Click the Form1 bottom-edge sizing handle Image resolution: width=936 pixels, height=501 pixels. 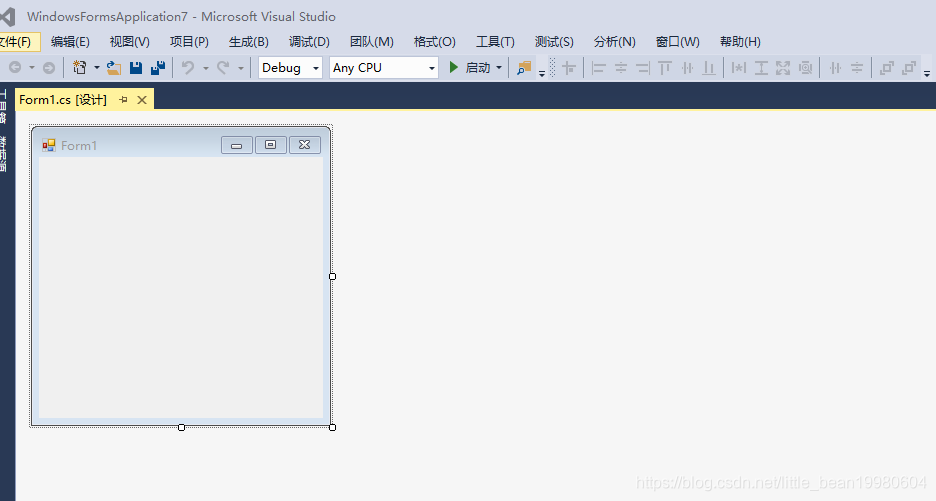click(x=181, y=428)
